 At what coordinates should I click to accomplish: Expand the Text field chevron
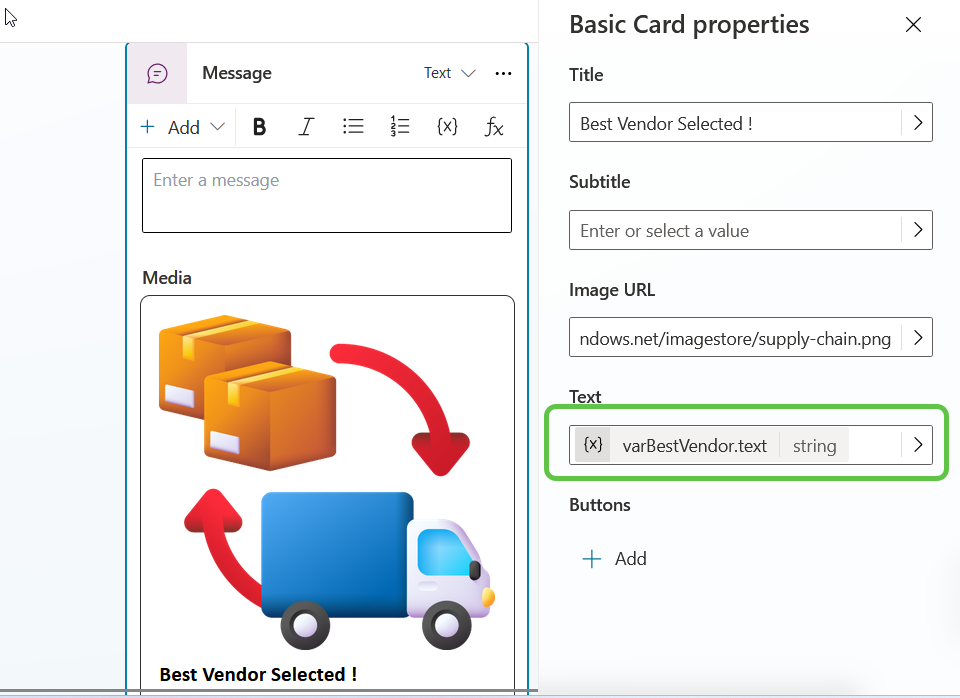(917, 444)
